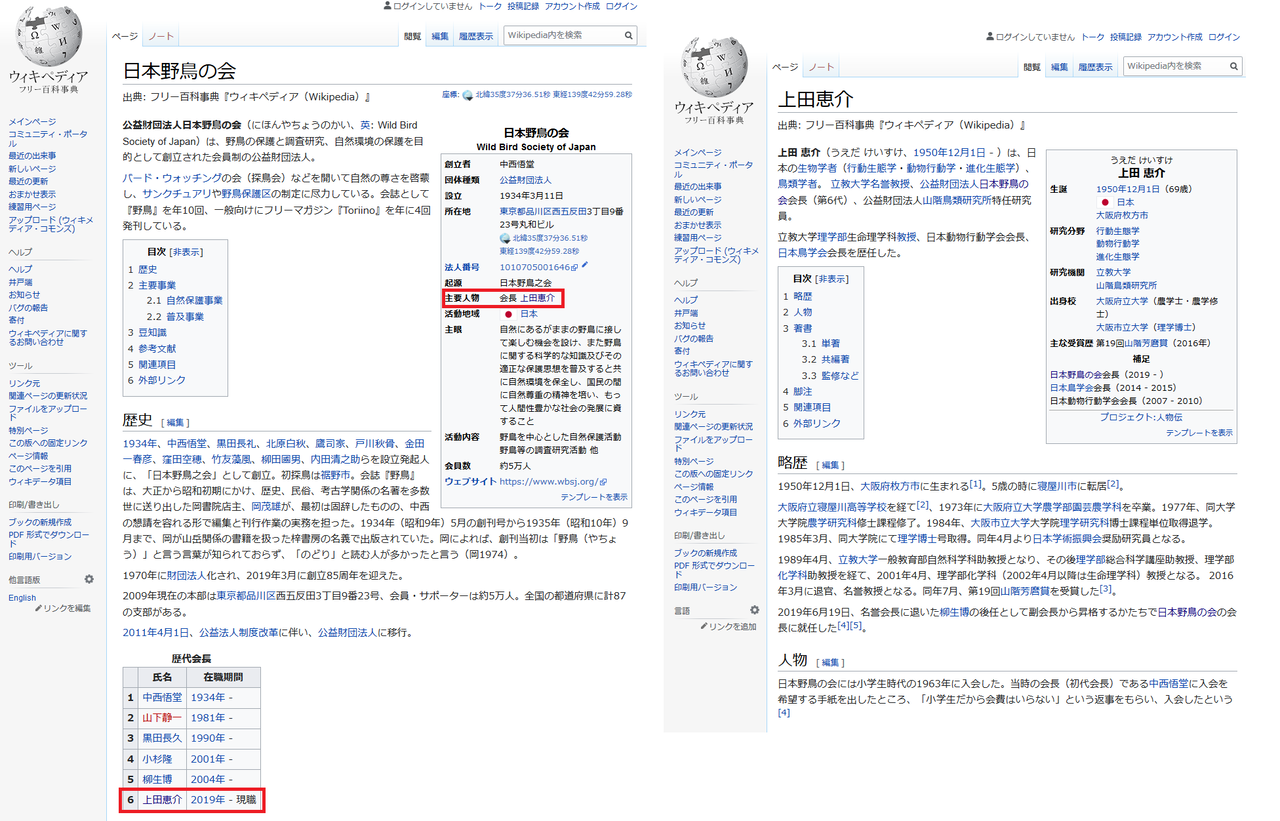This screenshot has width=1280, height=821.
Task: Click ウィキデータ項目 in 日本野鳥の会 page sidebar
Action: 40,482
